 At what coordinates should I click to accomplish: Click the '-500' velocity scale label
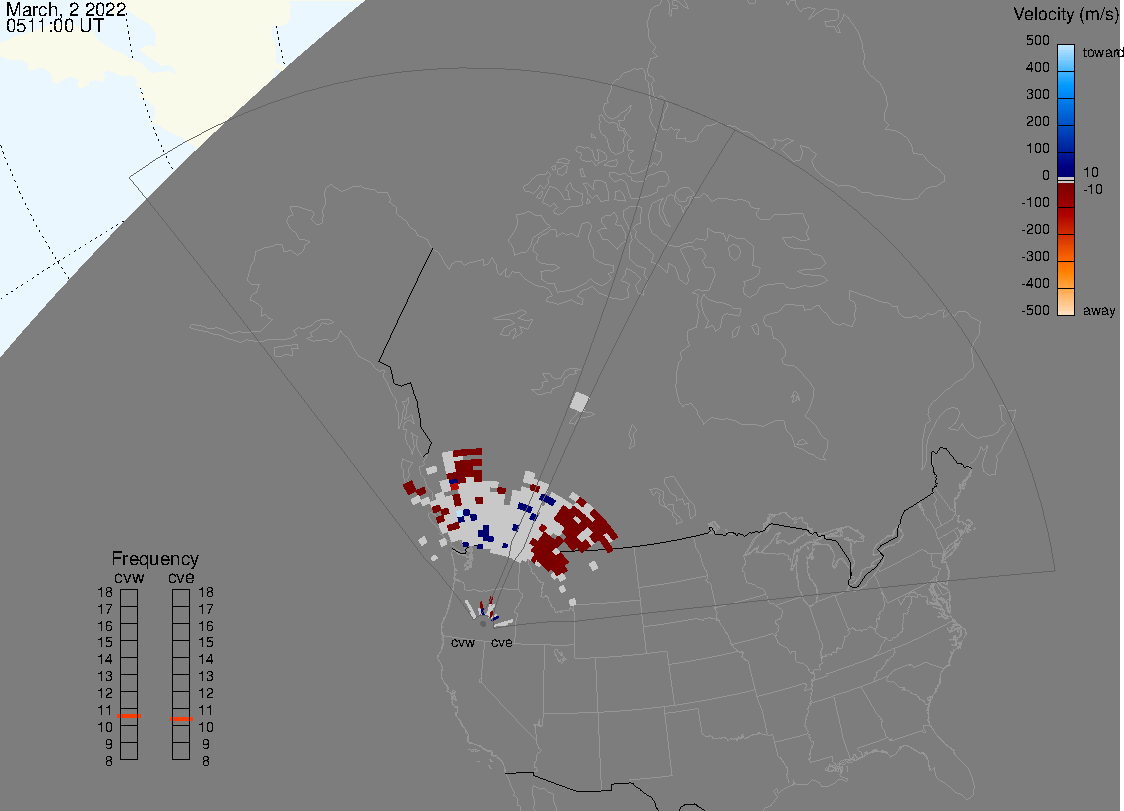(x=1035, y=310)
